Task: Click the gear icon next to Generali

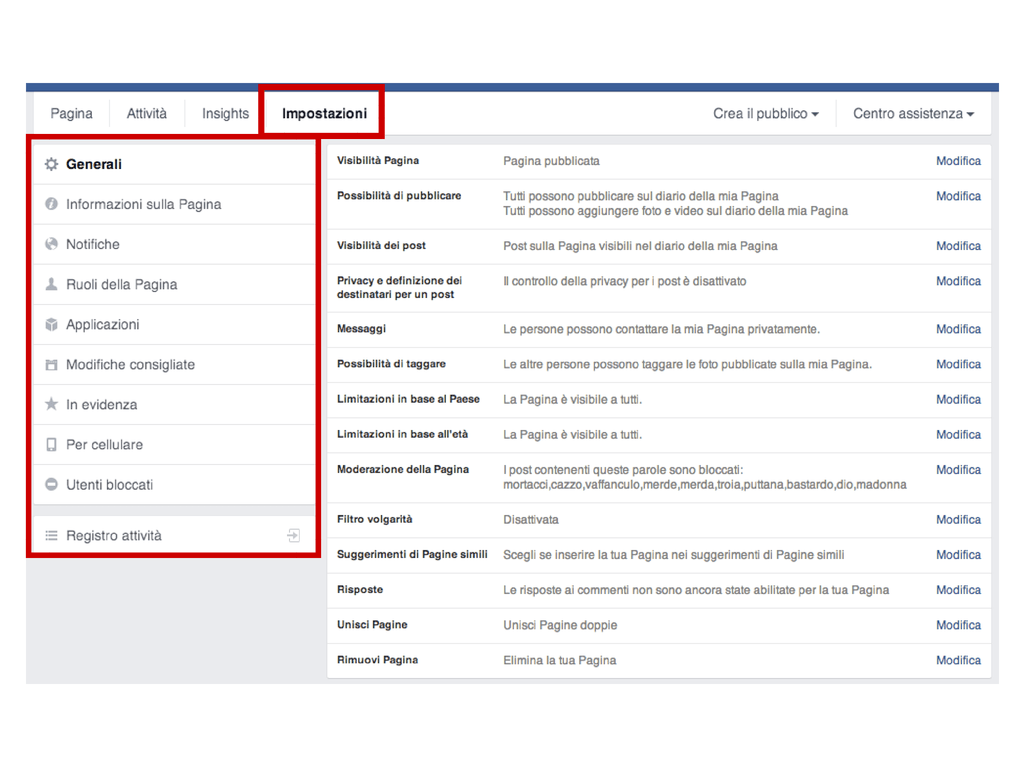Action: coord(51,164)
